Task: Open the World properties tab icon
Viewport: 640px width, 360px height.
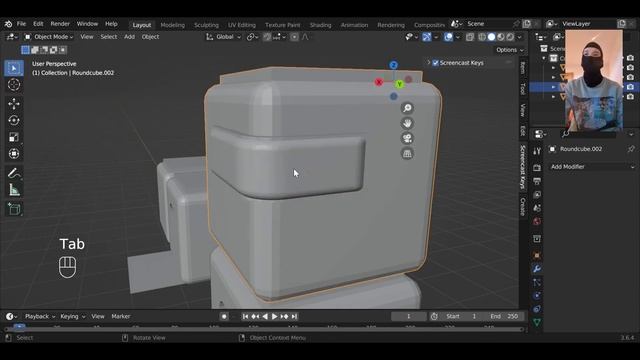Action: tap(537, 222)
